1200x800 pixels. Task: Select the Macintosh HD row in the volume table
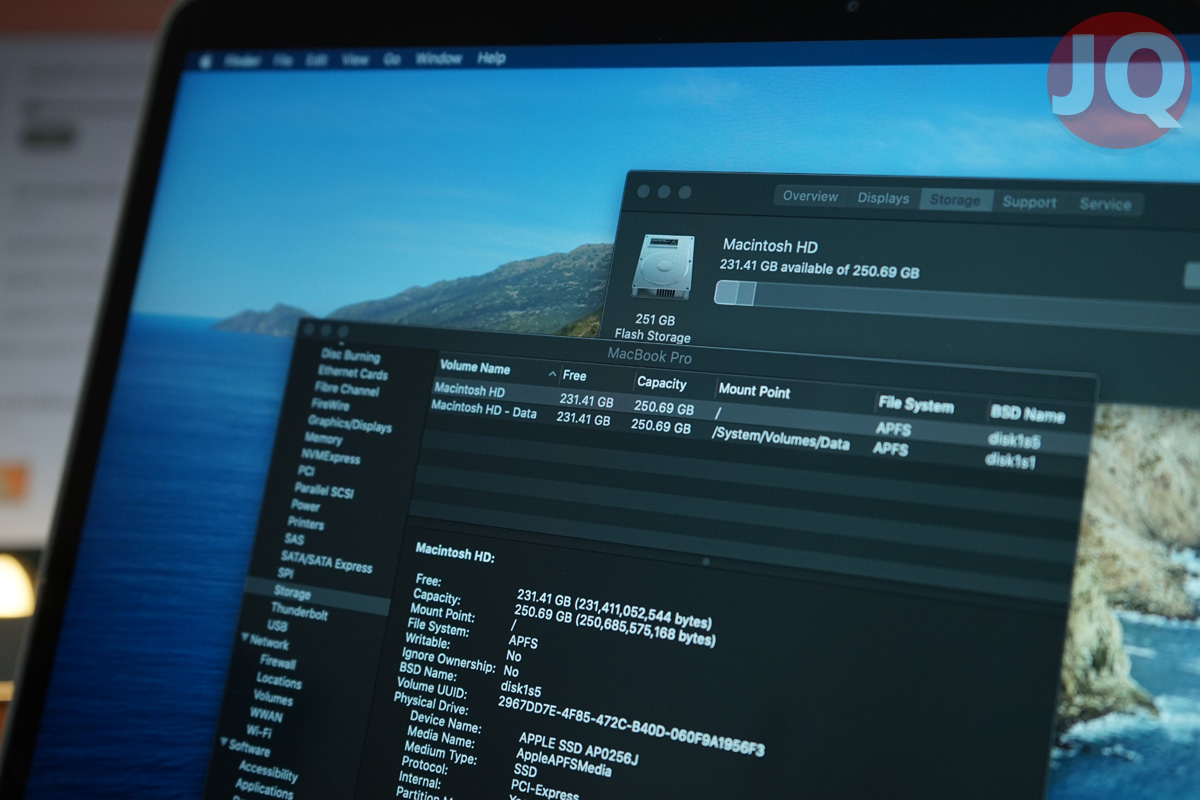762,413
